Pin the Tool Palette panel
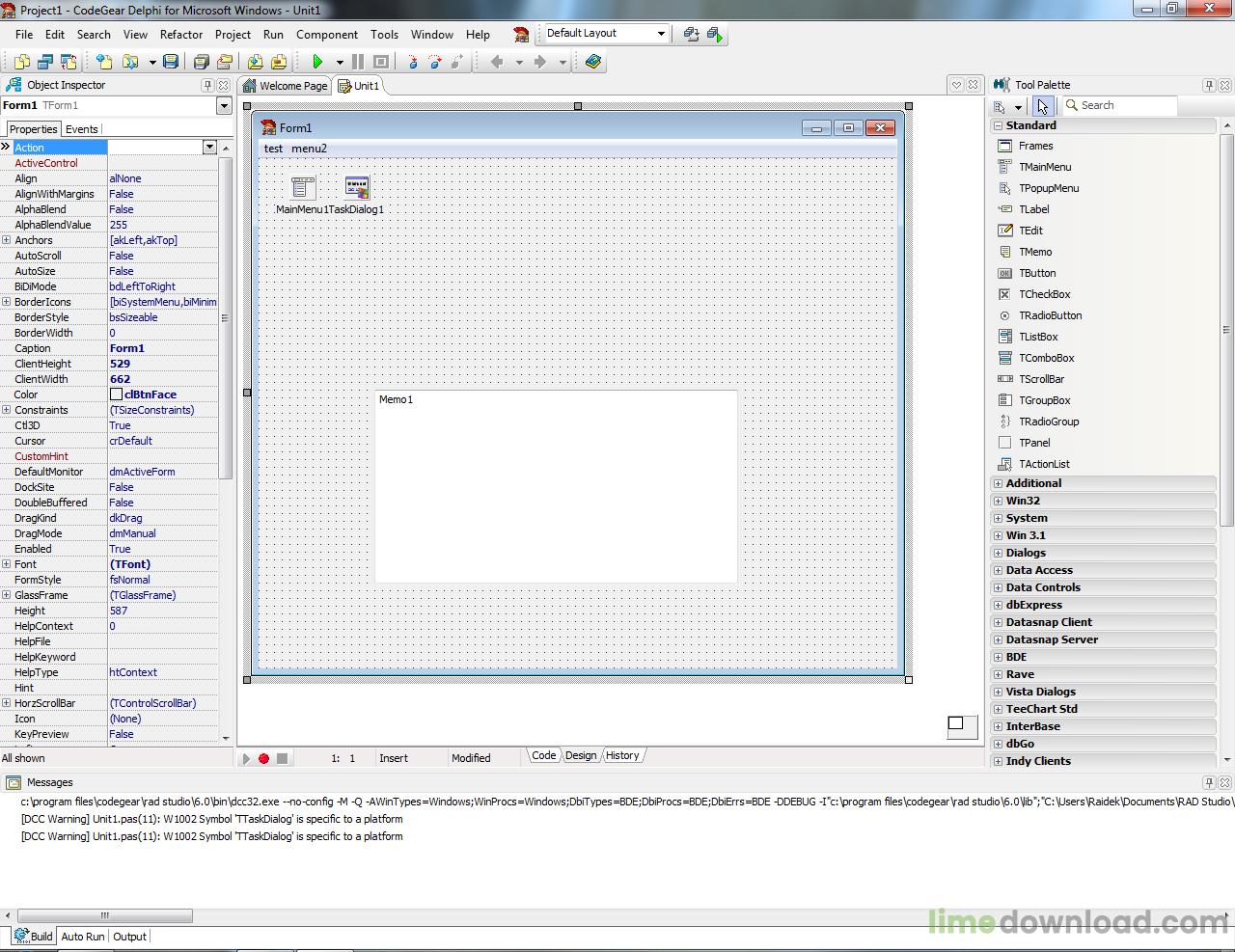Image resolution: width=1235 pixels, height=952 pixels. click(1209, 85)
